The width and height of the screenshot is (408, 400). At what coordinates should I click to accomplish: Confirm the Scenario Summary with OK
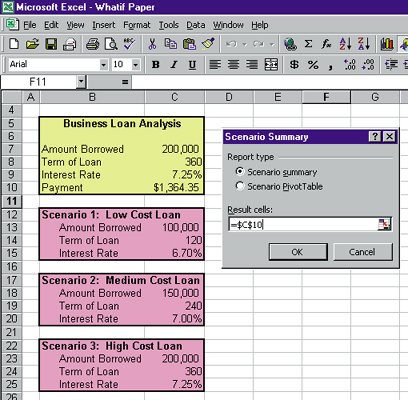[298, 252]
